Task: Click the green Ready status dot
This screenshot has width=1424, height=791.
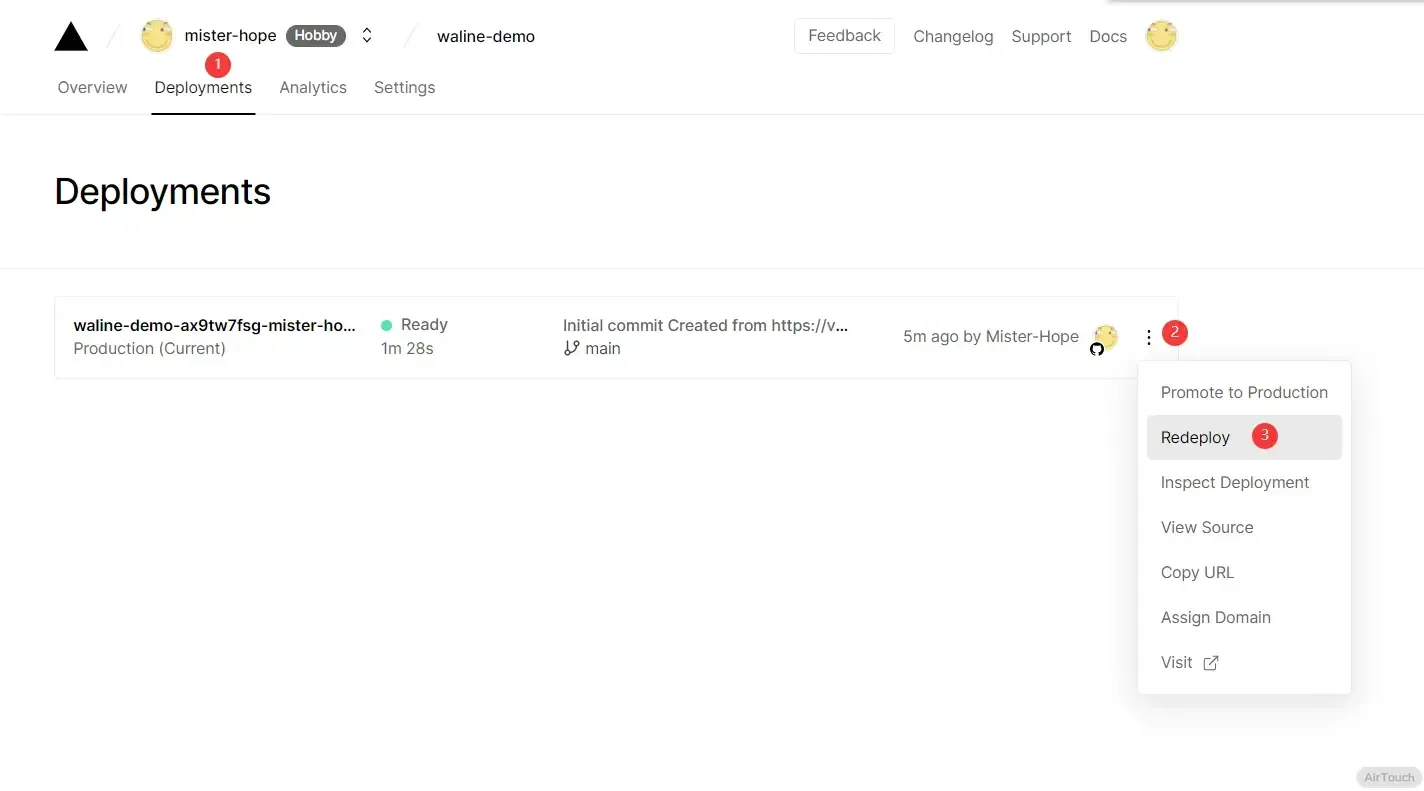Action: pyautogui.click(x=386, y=325)
